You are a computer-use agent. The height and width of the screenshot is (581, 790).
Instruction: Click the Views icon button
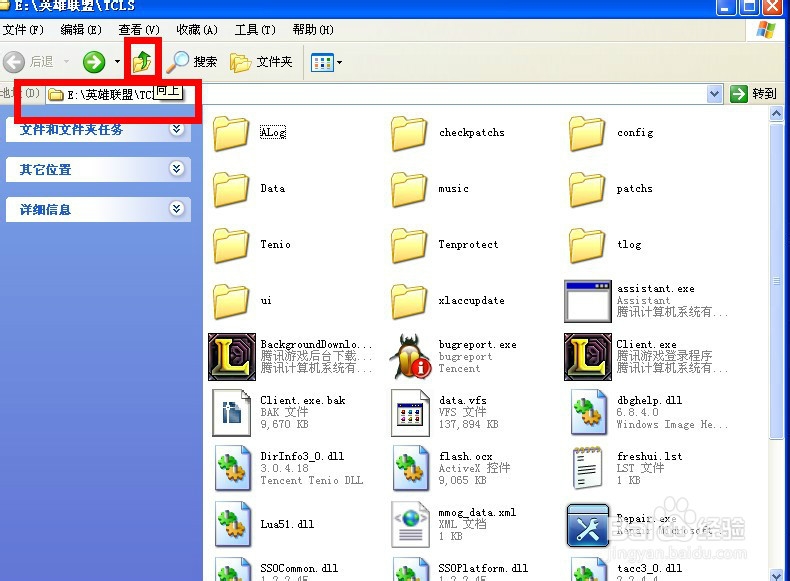coord(322,62)
